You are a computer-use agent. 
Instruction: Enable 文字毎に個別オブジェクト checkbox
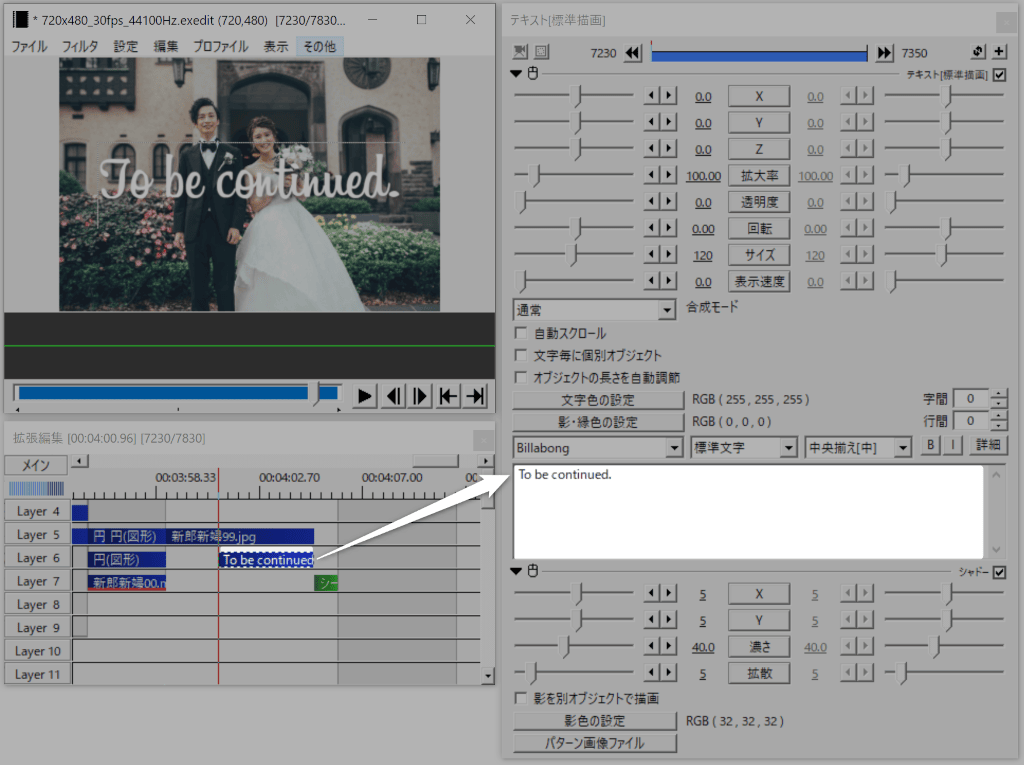click(520, 355)
